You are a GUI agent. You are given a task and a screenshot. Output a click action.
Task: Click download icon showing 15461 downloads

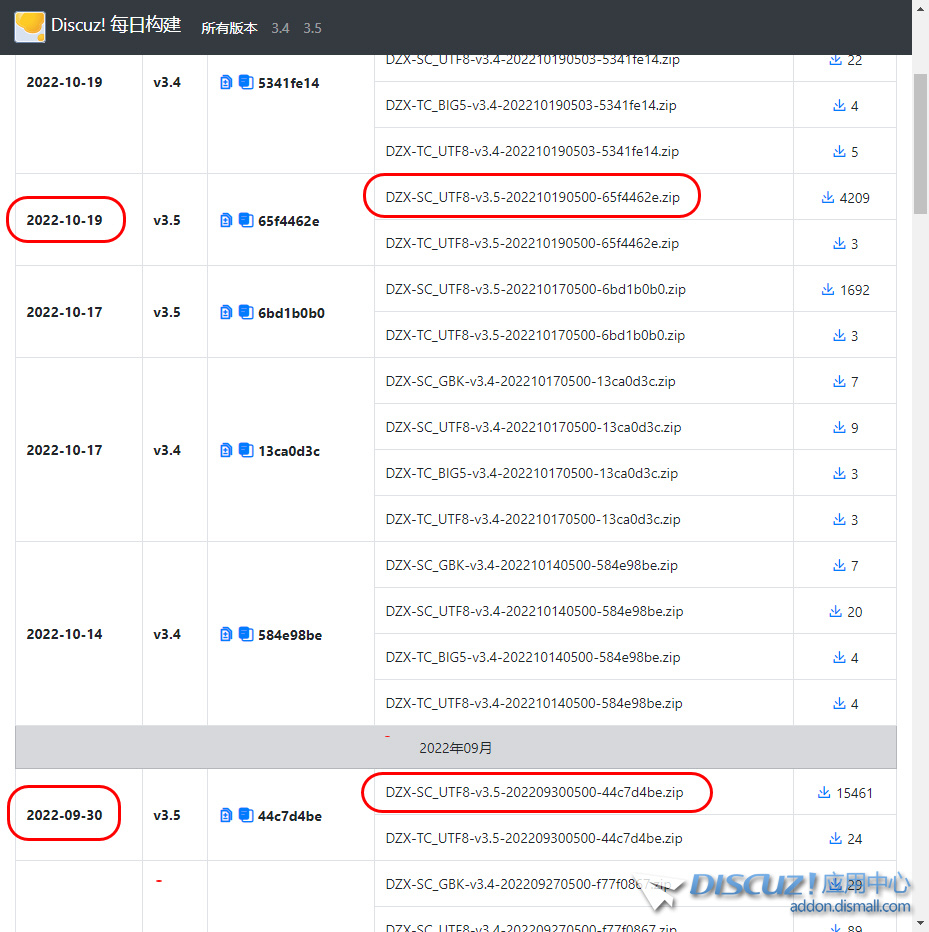[824, 792]
